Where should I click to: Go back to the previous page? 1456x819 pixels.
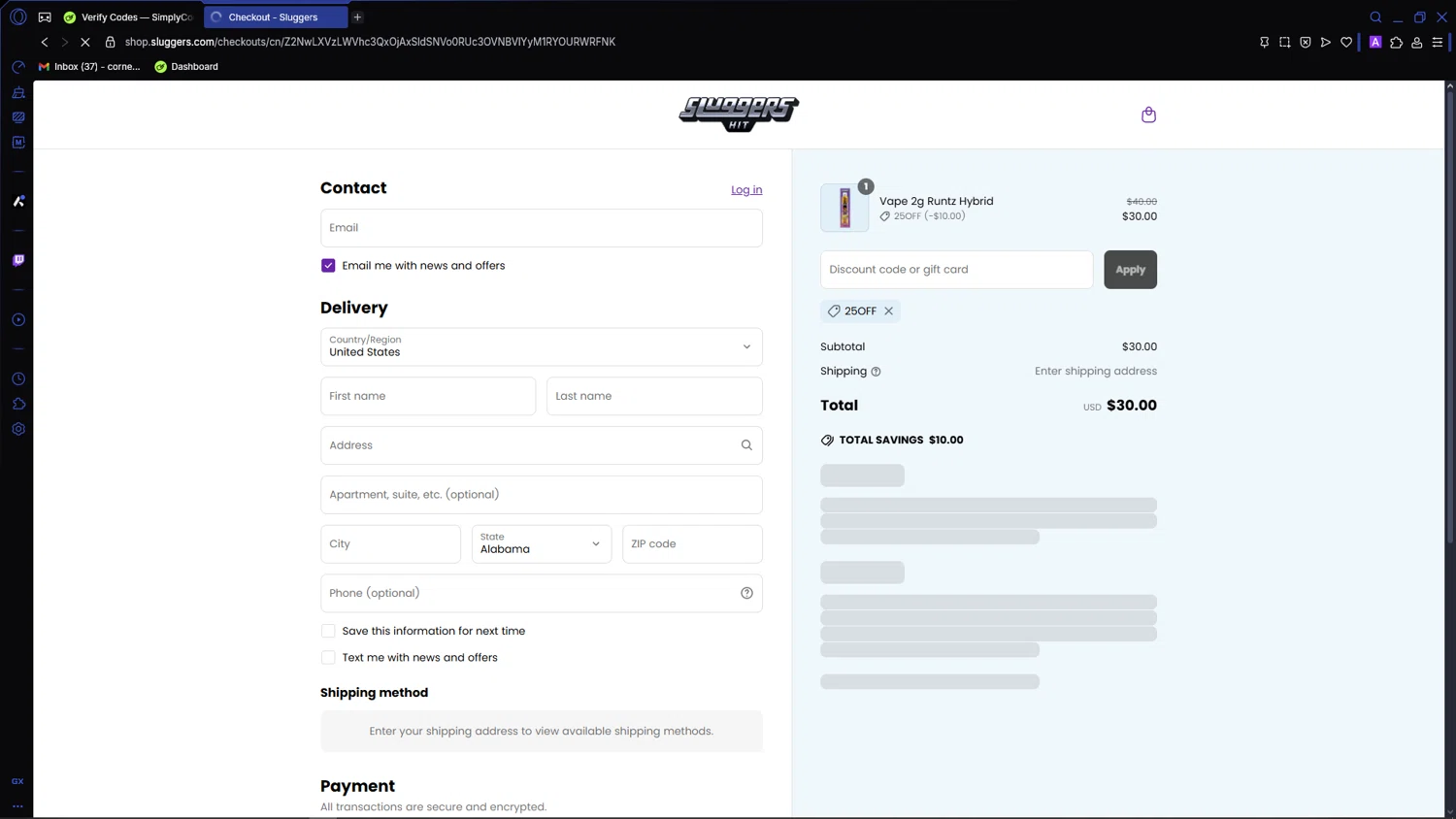[x=45, y=42]
